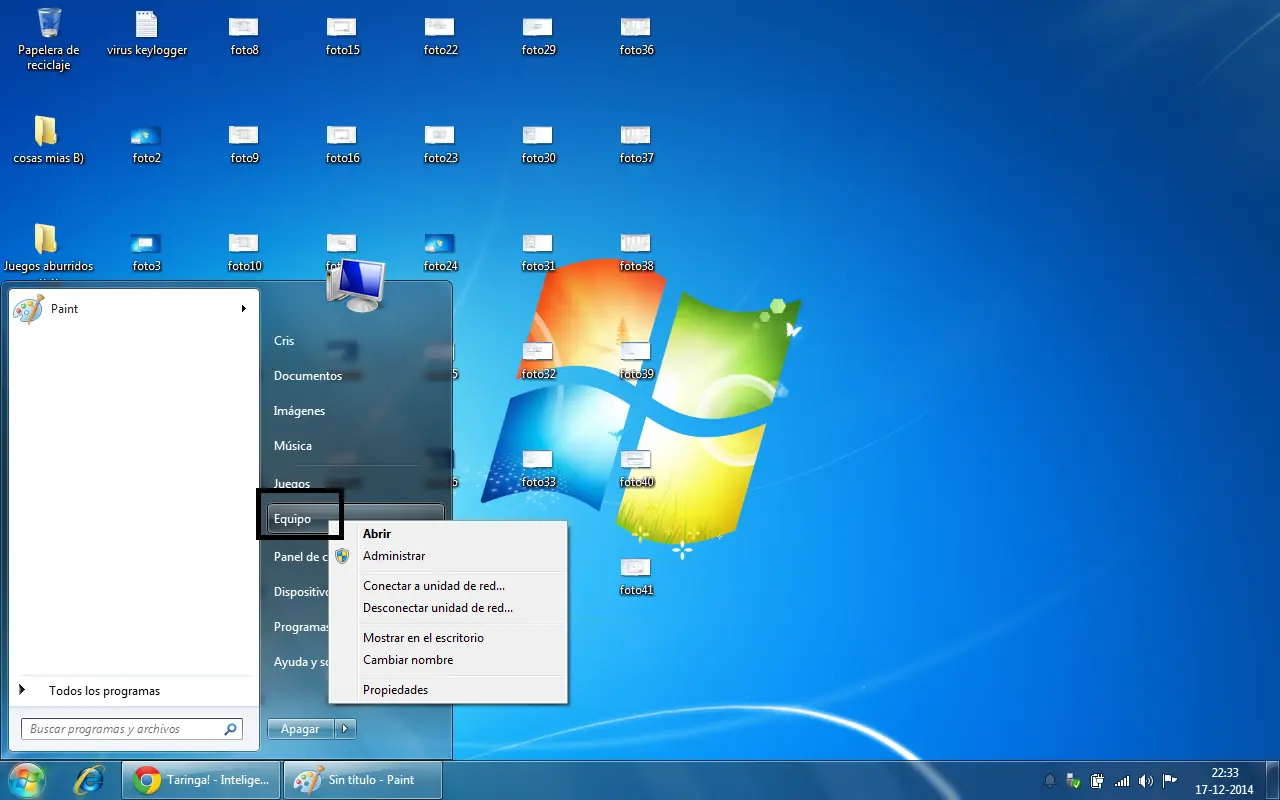Open the network signal tray icon
Screen dimensions: 1280x800
(1122, 781)
